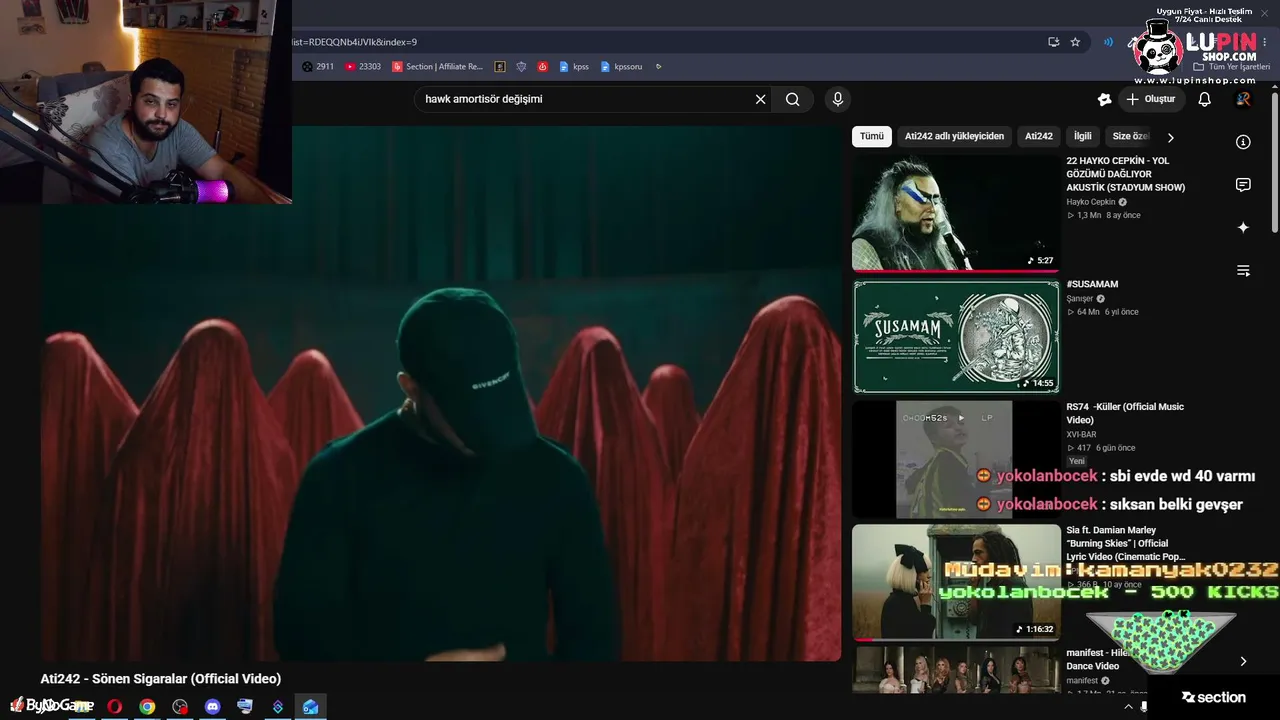Open the RS74 Küller video thumbnail
Screen dimensions: 1280x720
click(956, 459)
